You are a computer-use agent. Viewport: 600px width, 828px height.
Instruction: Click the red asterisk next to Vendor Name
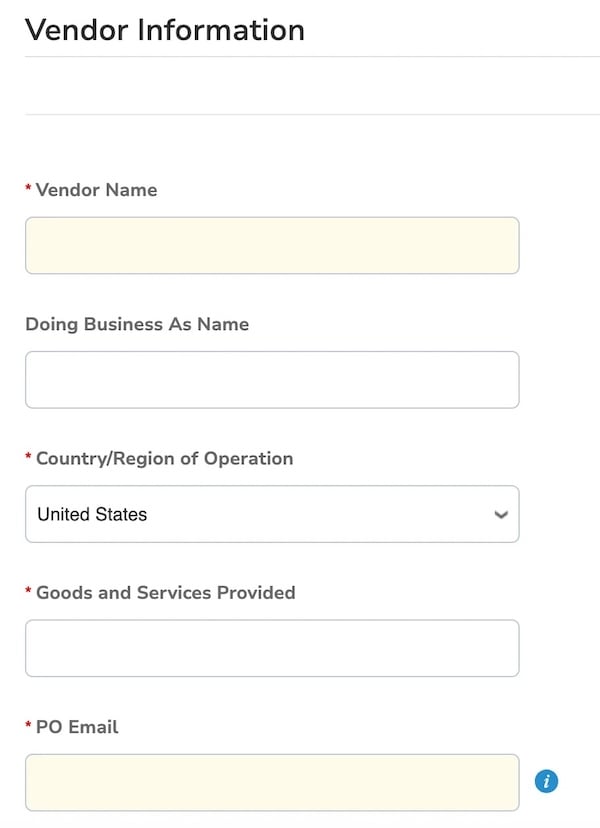28,189
